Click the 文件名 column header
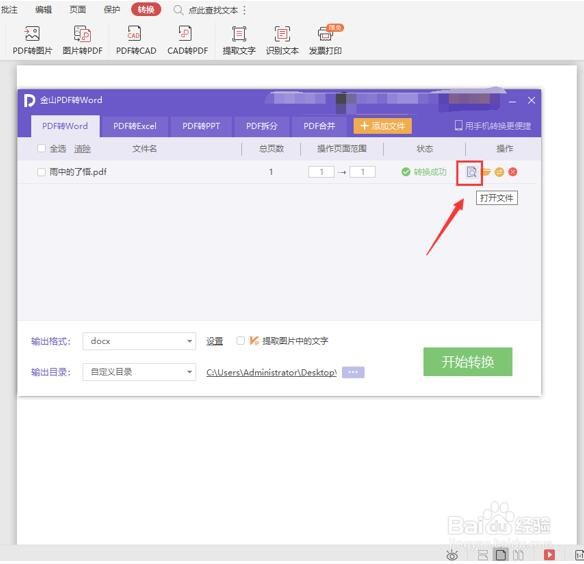The image size is (584, 564). [x=145, y=149]
